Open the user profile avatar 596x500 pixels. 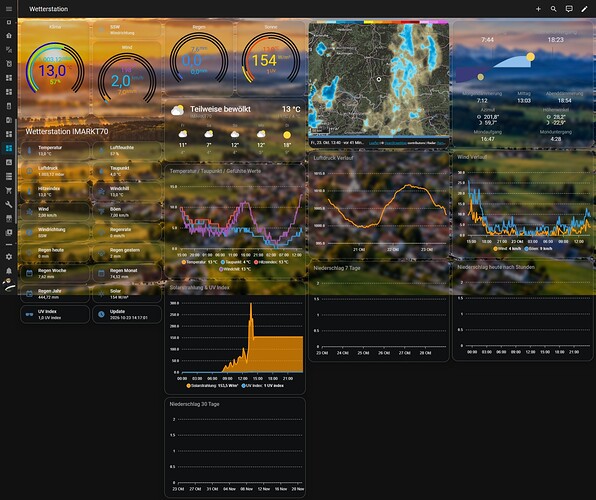coord(9,285)
